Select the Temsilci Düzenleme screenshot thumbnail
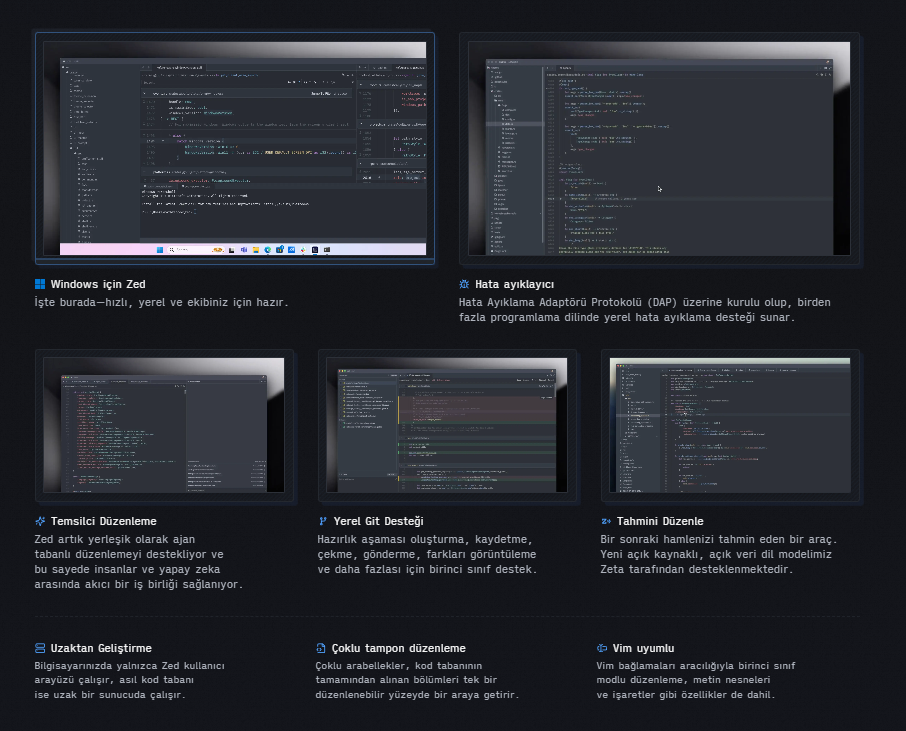Viewport: 906px width, 731px height. [x=164, y=425]
